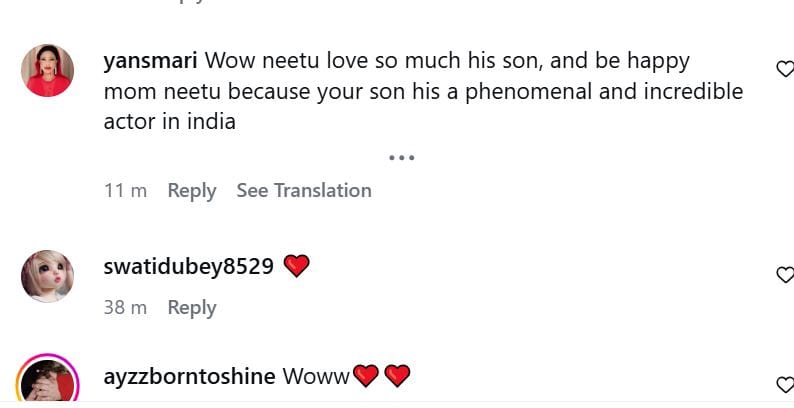Open more options dots under yansmari comment

tap(401, 157)
